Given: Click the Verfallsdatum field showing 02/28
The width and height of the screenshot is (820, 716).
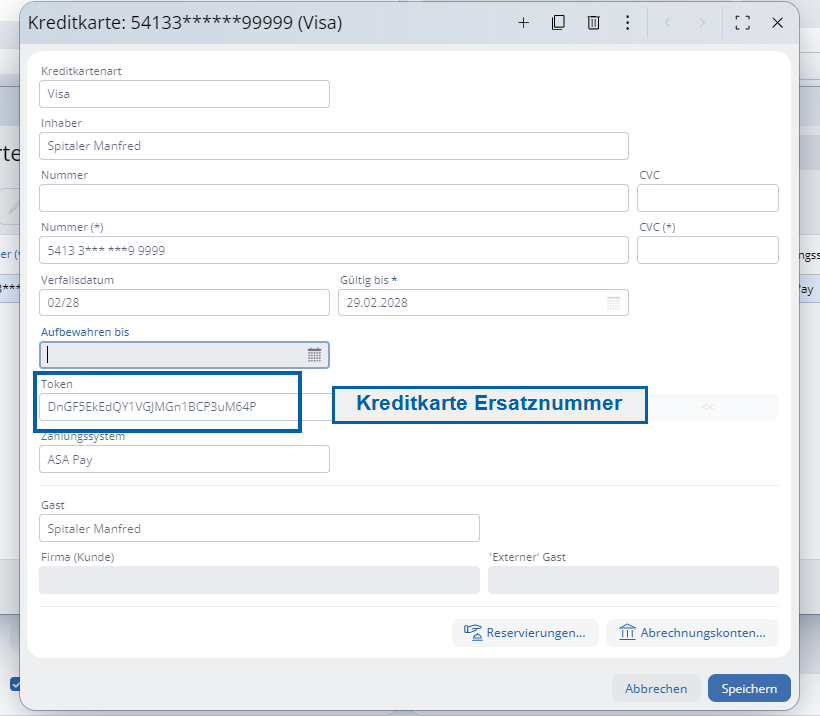Looking at the screenshot, I should pos(184,303).
